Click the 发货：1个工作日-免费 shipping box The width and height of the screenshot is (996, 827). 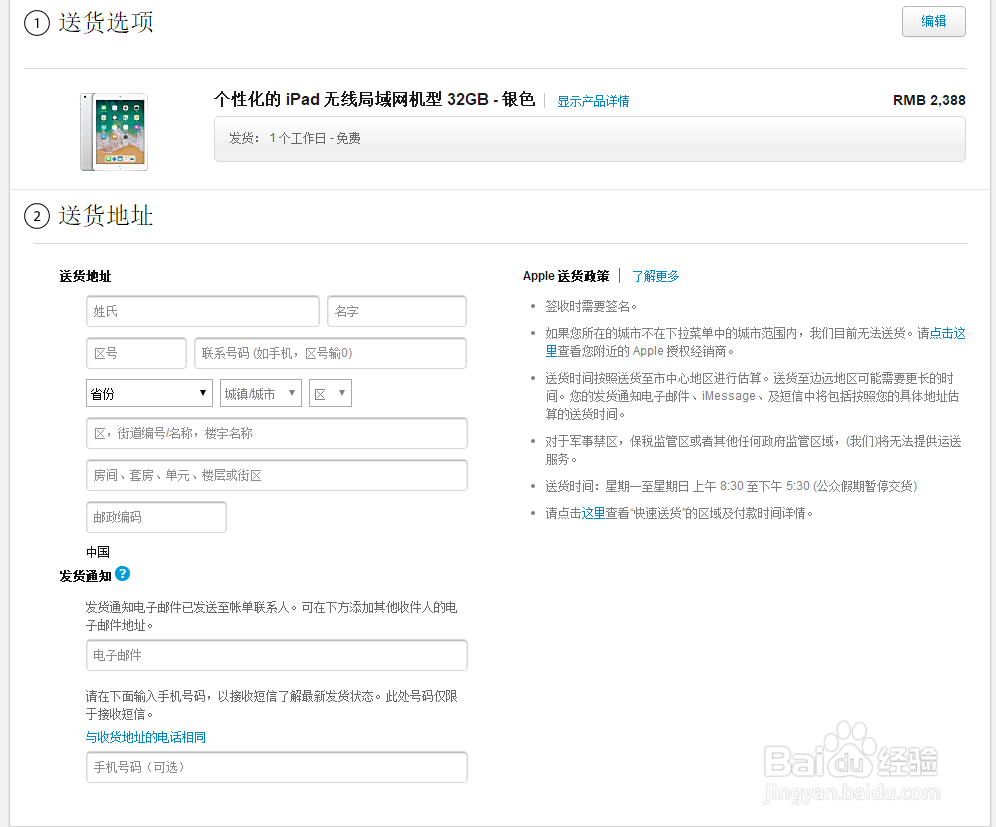(589, 139)
